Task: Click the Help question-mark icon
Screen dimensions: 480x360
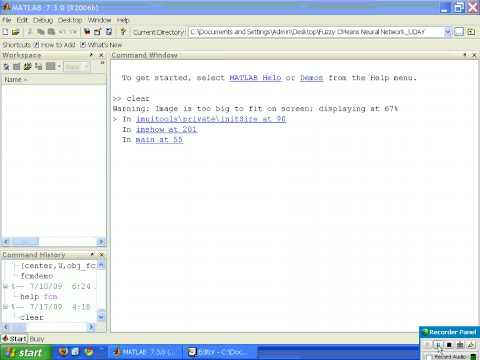Action: [x=123, y=32]
